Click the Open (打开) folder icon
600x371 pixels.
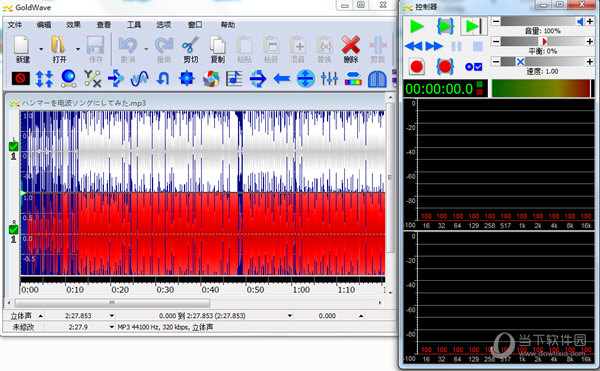pos(58,45)
